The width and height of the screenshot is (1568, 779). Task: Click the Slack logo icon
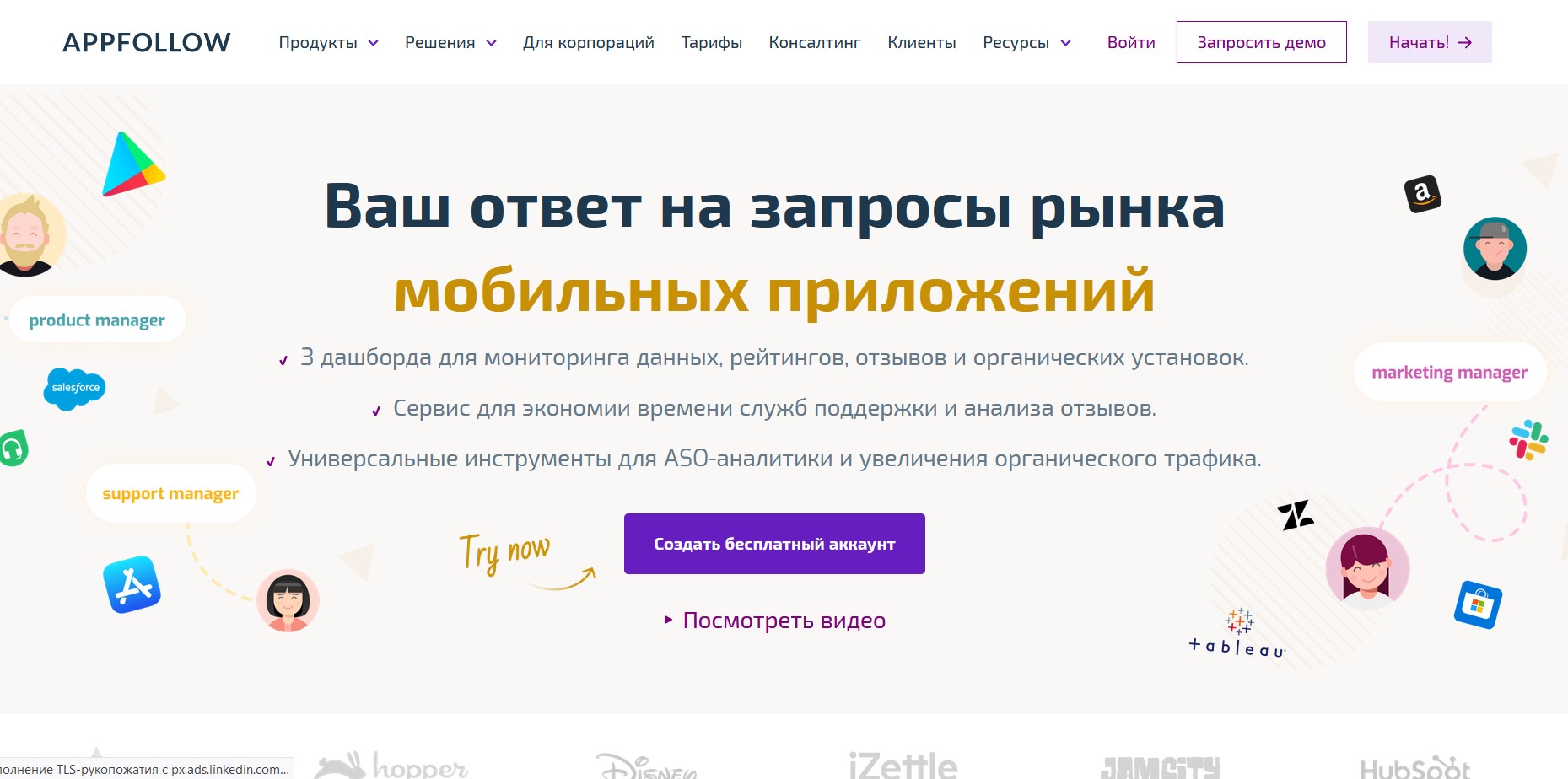click(1528, 440)
